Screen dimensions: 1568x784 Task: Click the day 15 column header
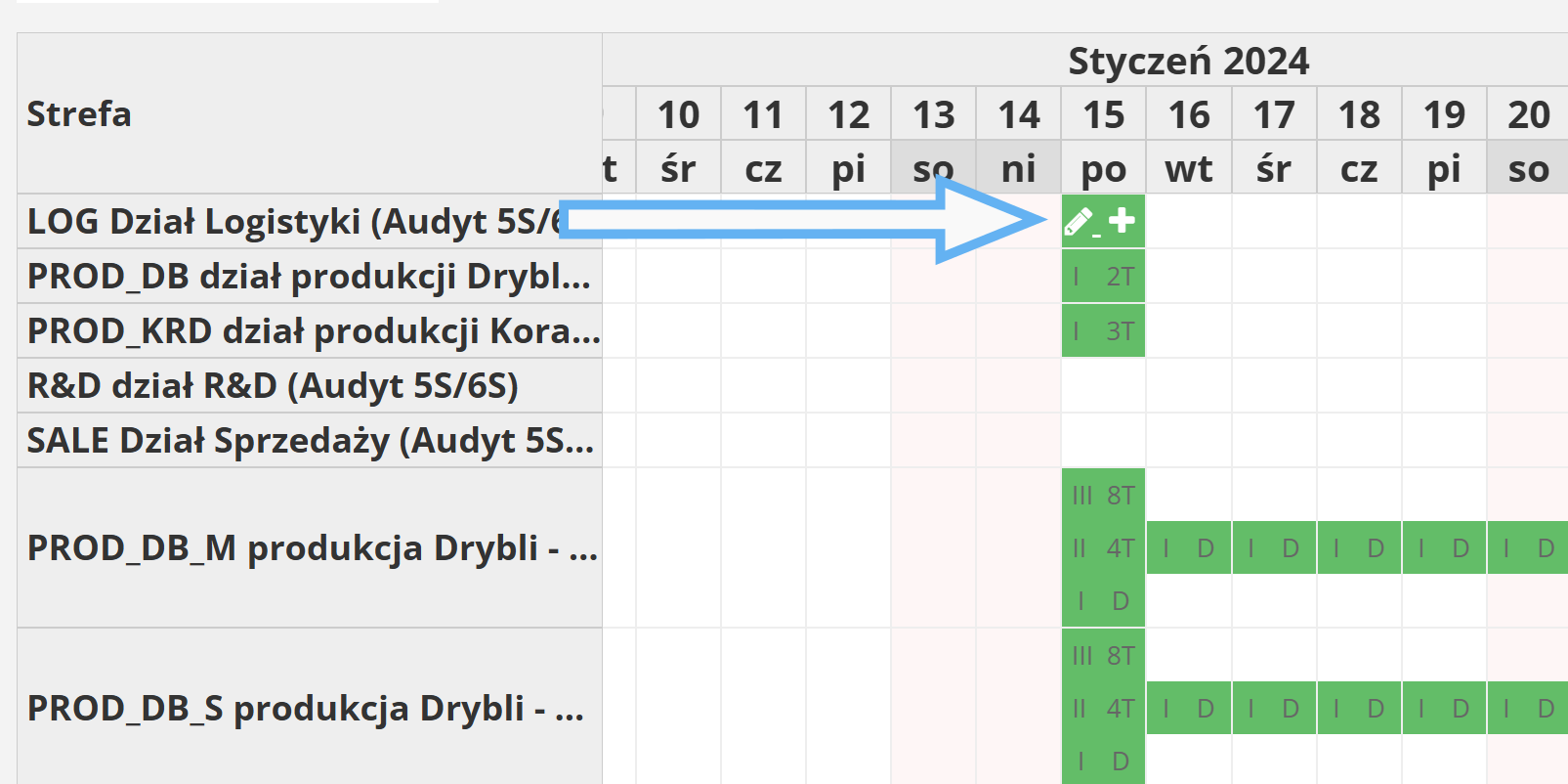(x=1103, y=115)
